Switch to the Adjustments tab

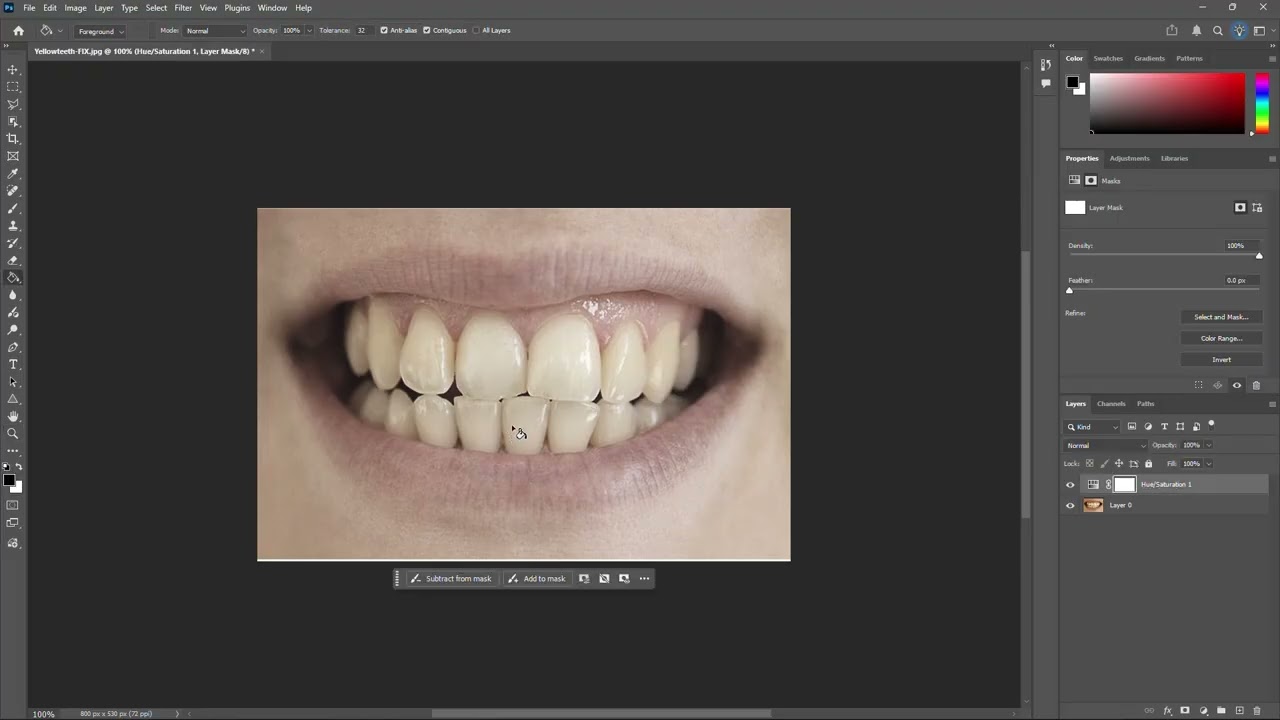pos(1129,158)
